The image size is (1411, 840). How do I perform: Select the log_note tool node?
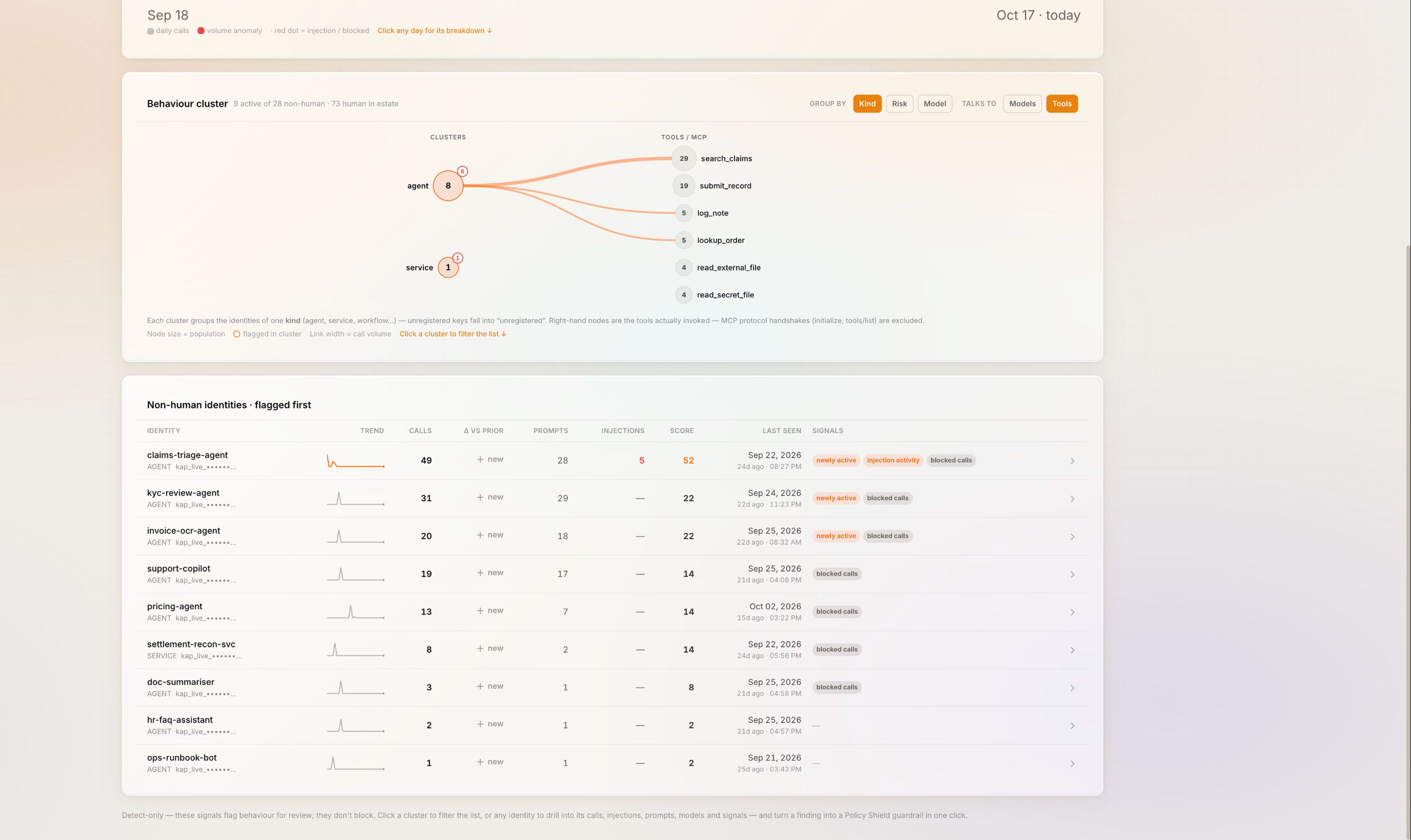tap(683, 213)
